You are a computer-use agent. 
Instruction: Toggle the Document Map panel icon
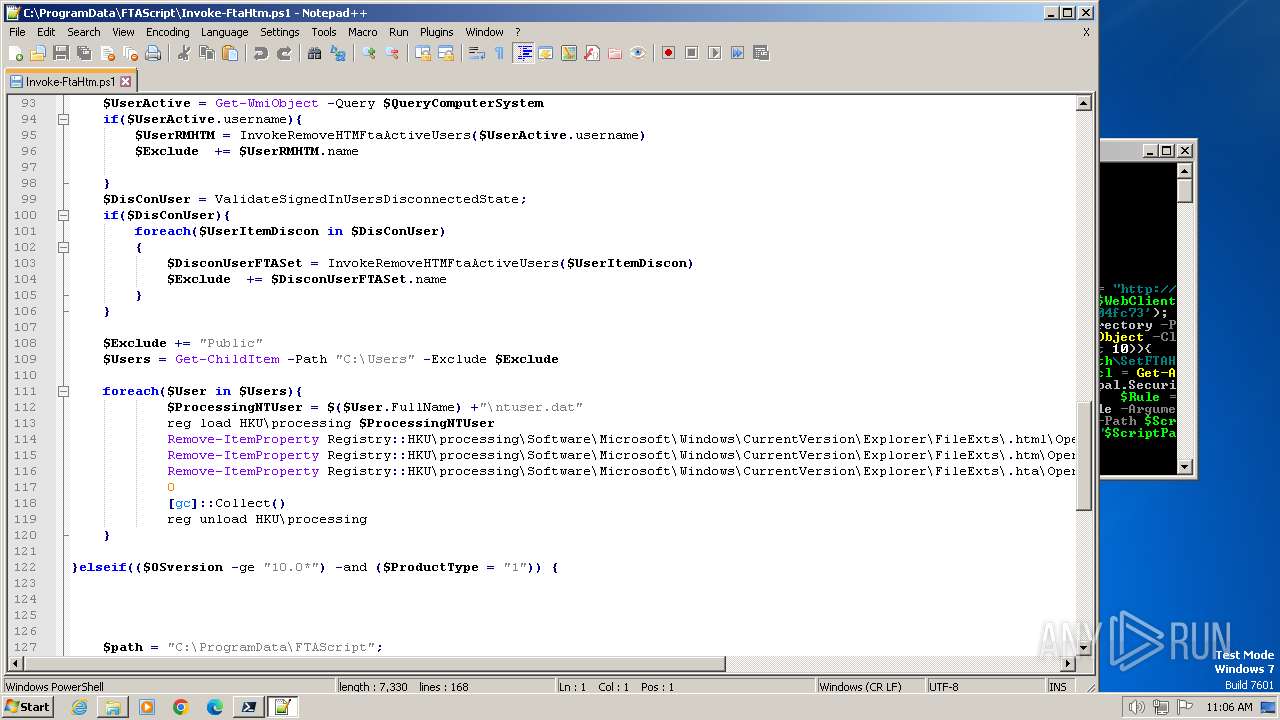tap(569, 53)
